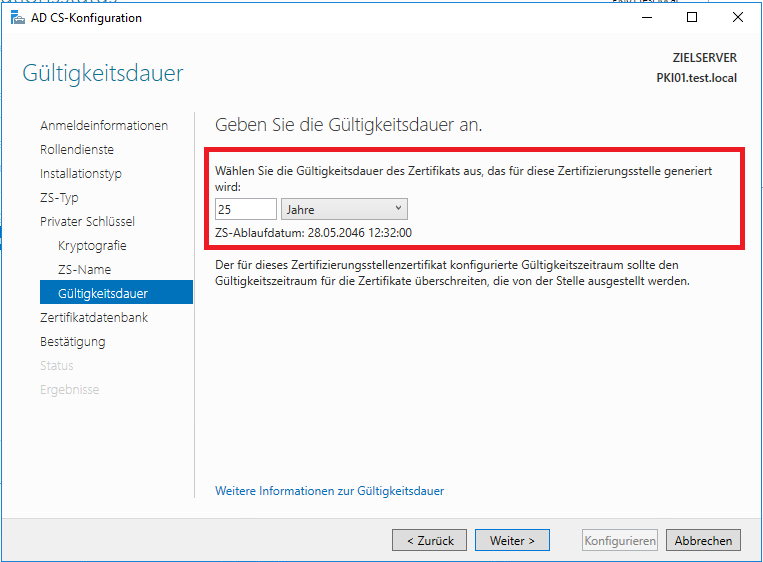
Task: Jump to the Bestätigung step
Action: point(72,342)
